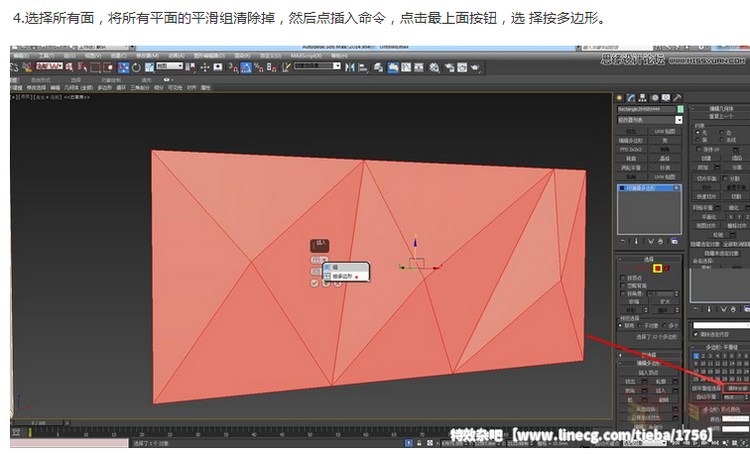Open the Render Setup icon

[450, 67]
